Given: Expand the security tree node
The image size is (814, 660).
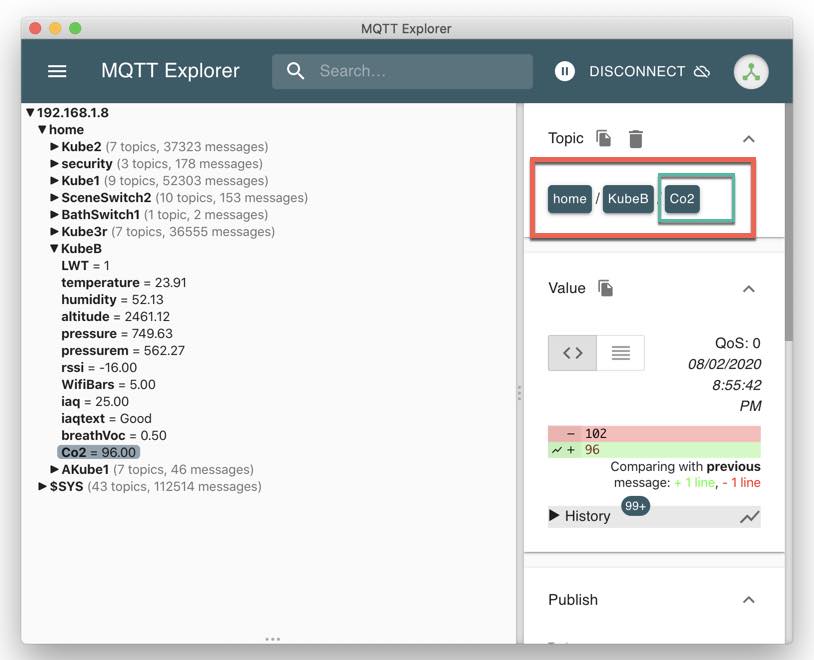Looking at the screenshot, I should pos(55,164).
